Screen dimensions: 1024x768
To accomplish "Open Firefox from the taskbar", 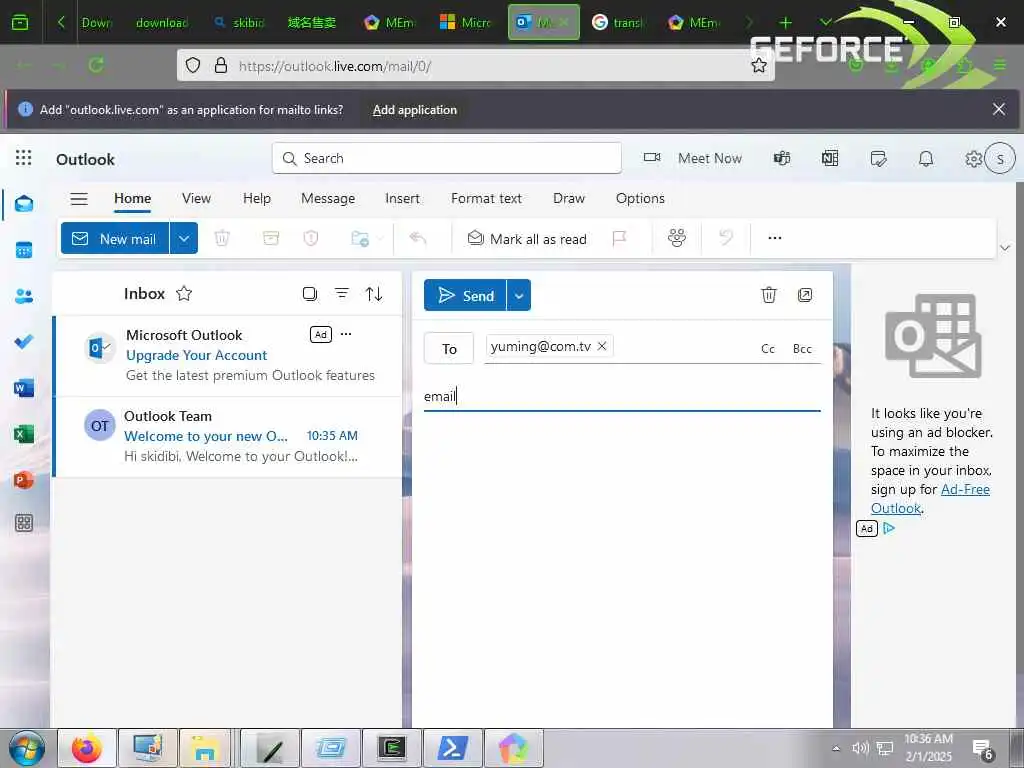I will [87, 748].
